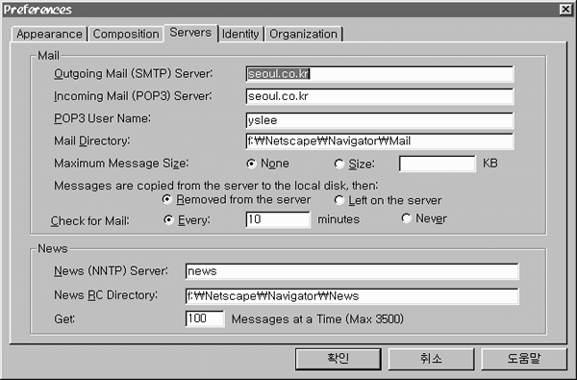The image size is (577, 380).
Task: Click the 확인 (OK) button
Action: (338, 359)
